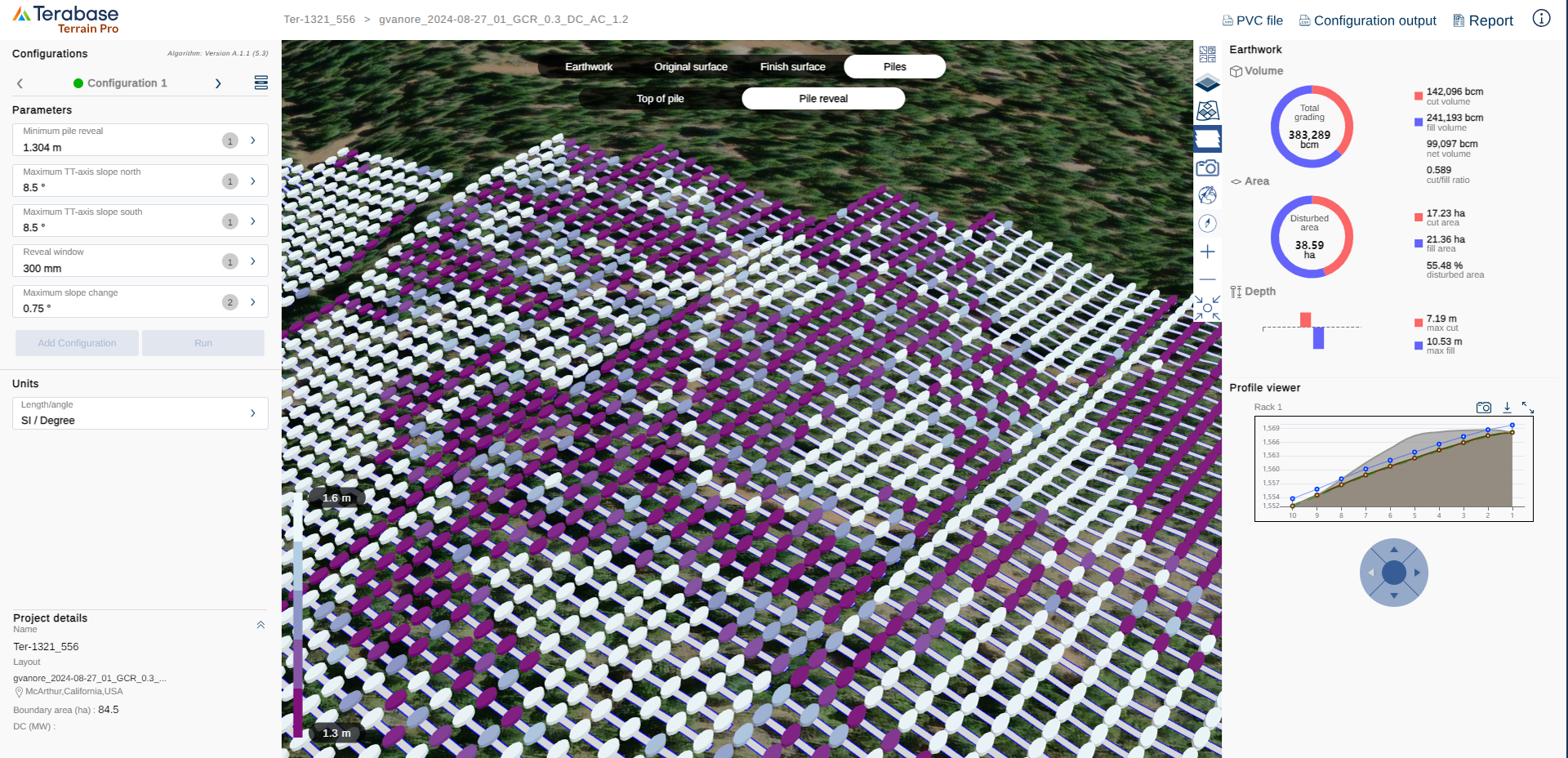The width and height of the screenshot is (1568, 758).
Task: Select the terrain mesh map icon
Action: point(1207,110)
